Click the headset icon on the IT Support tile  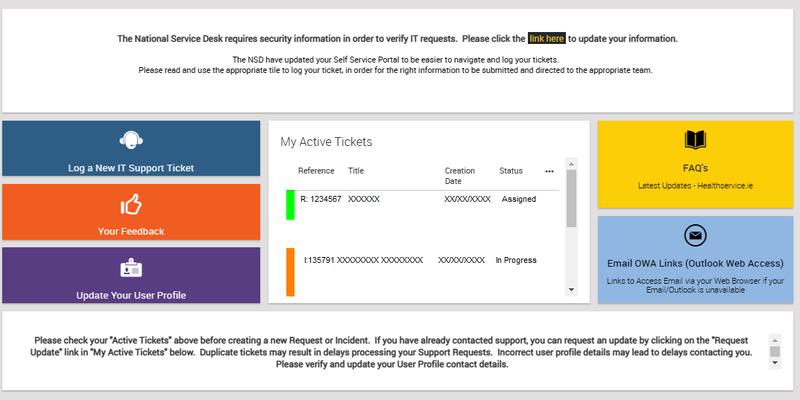click(x=131, y=140)
